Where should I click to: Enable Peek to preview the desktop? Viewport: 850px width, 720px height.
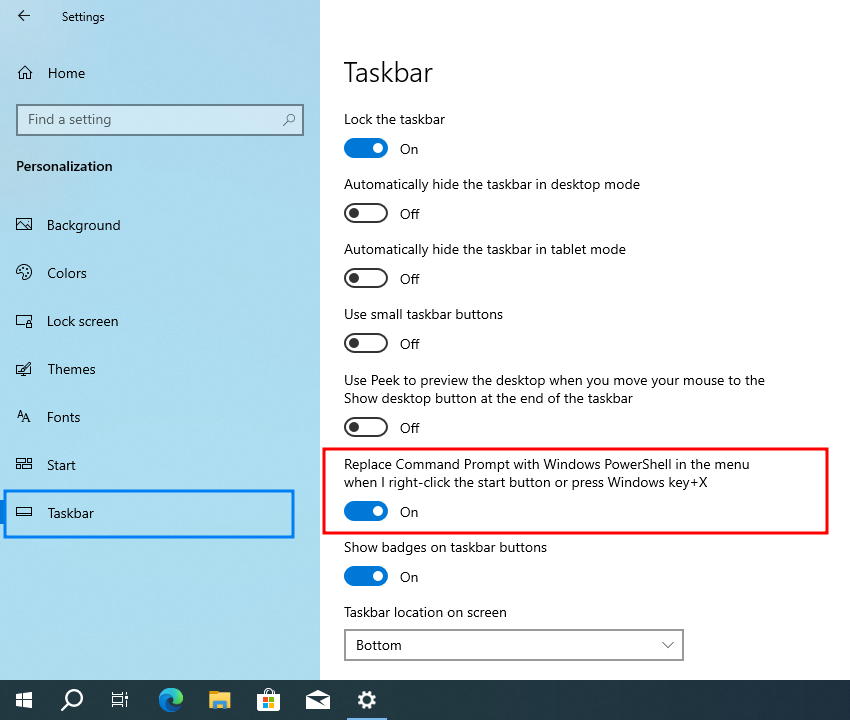pyautogui.click(x=366, y=427)
